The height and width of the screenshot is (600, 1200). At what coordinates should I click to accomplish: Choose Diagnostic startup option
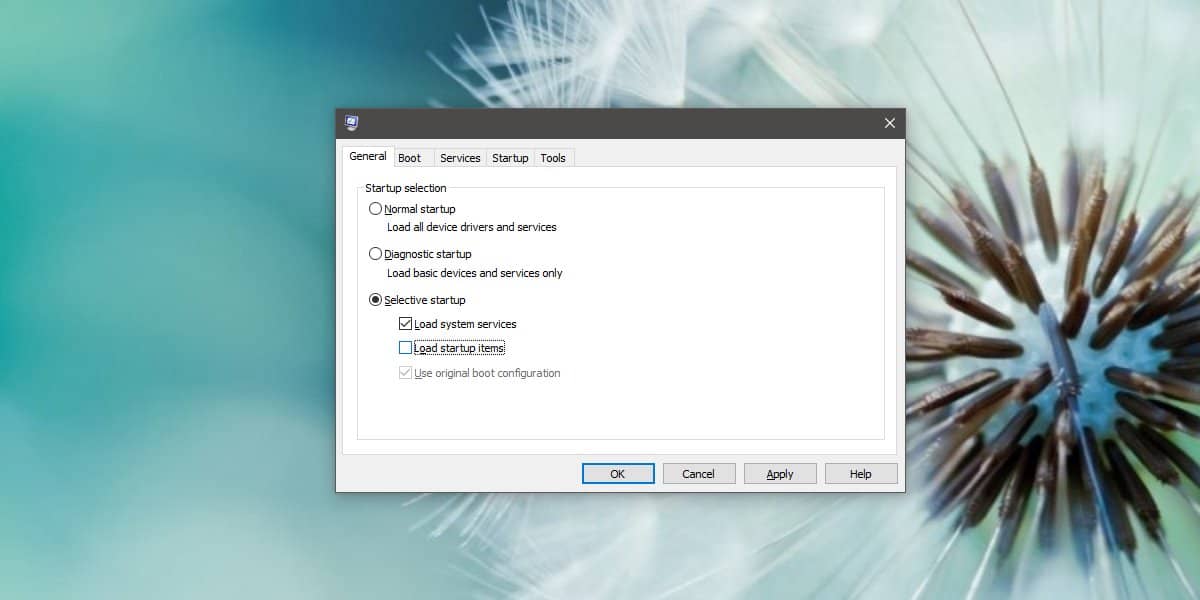click(x=376, y=253)
